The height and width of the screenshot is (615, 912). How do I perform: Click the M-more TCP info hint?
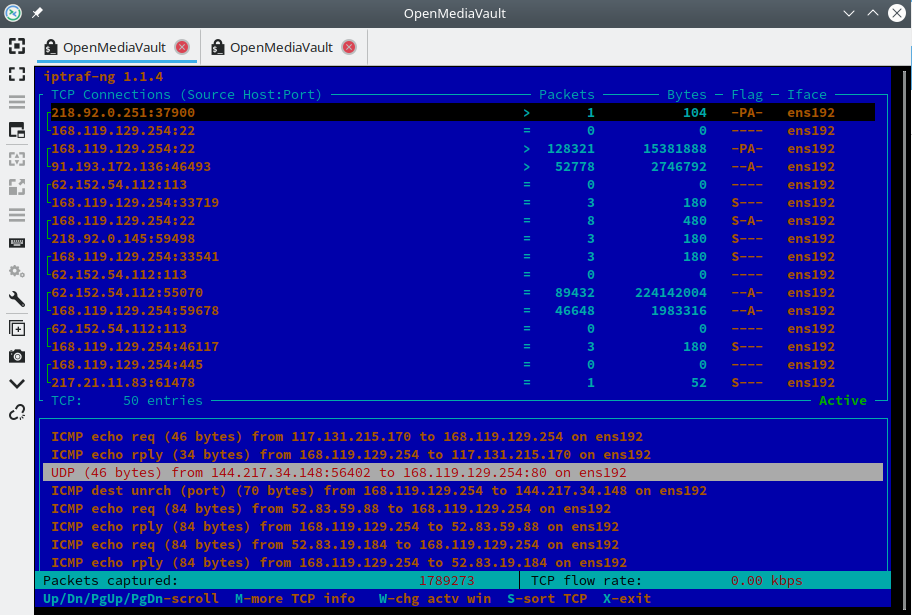point(295,599)
